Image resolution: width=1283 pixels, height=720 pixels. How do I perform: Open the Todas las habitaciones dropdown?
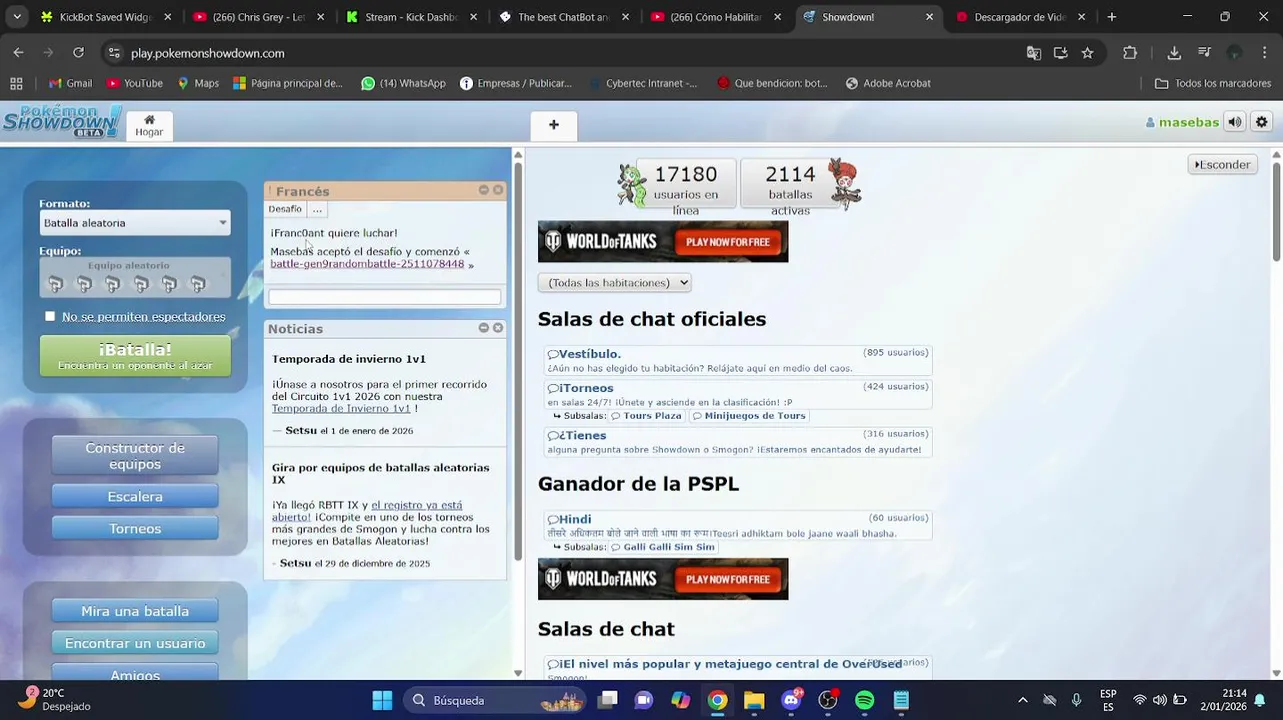(x=614, y=283)
